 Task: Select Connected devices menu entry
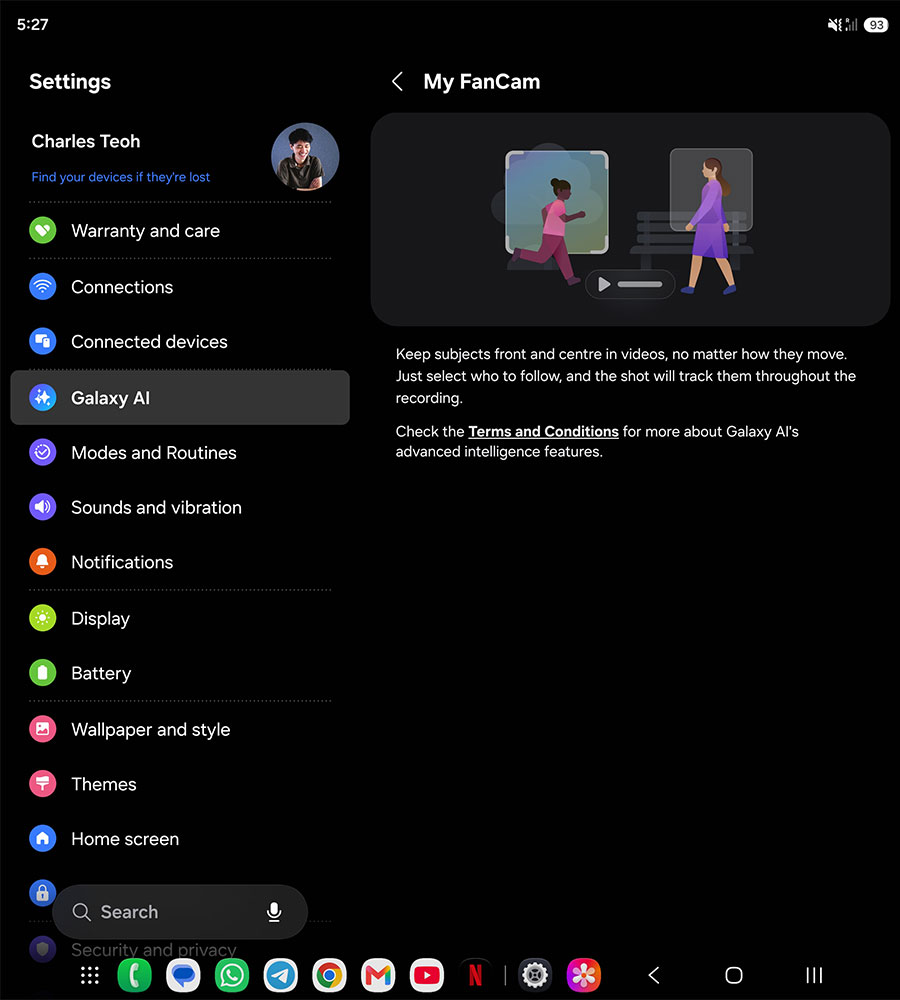[180, 341]
